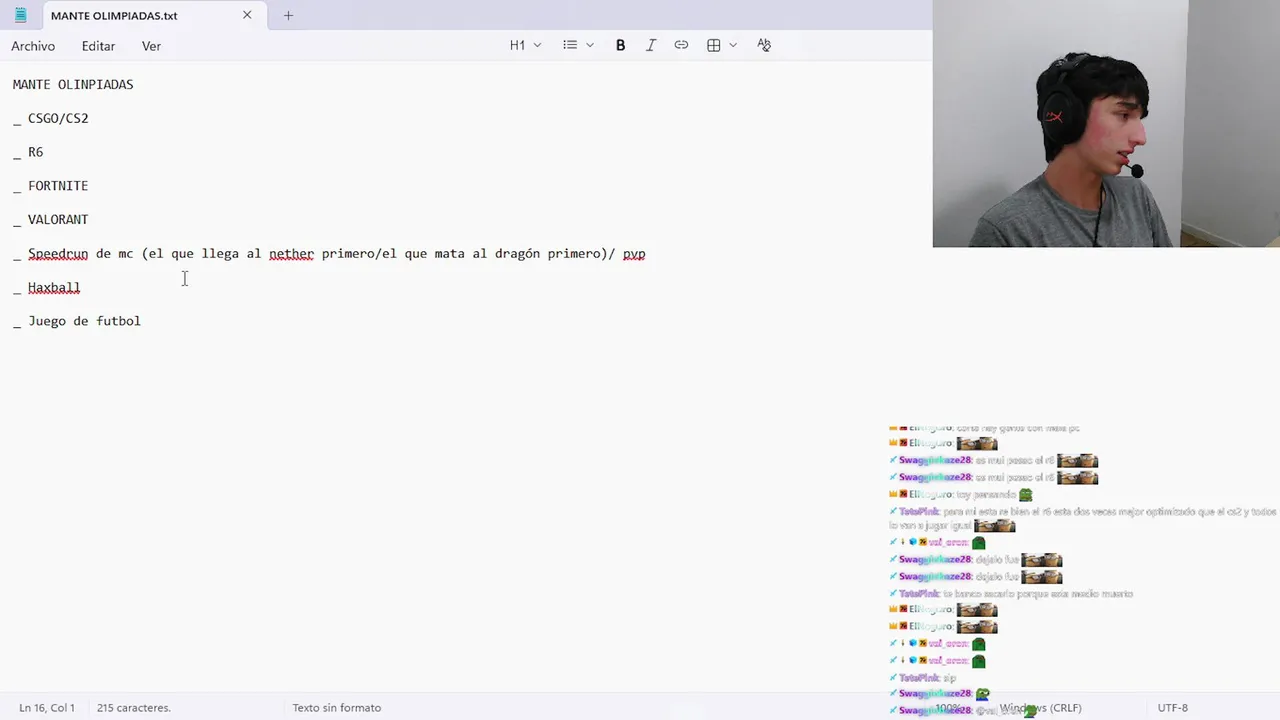Close the MANTE OLIMPIADAS.txt tab
Image resolution: width=1280 pixels, height=720 pixels.
point(247,15)
